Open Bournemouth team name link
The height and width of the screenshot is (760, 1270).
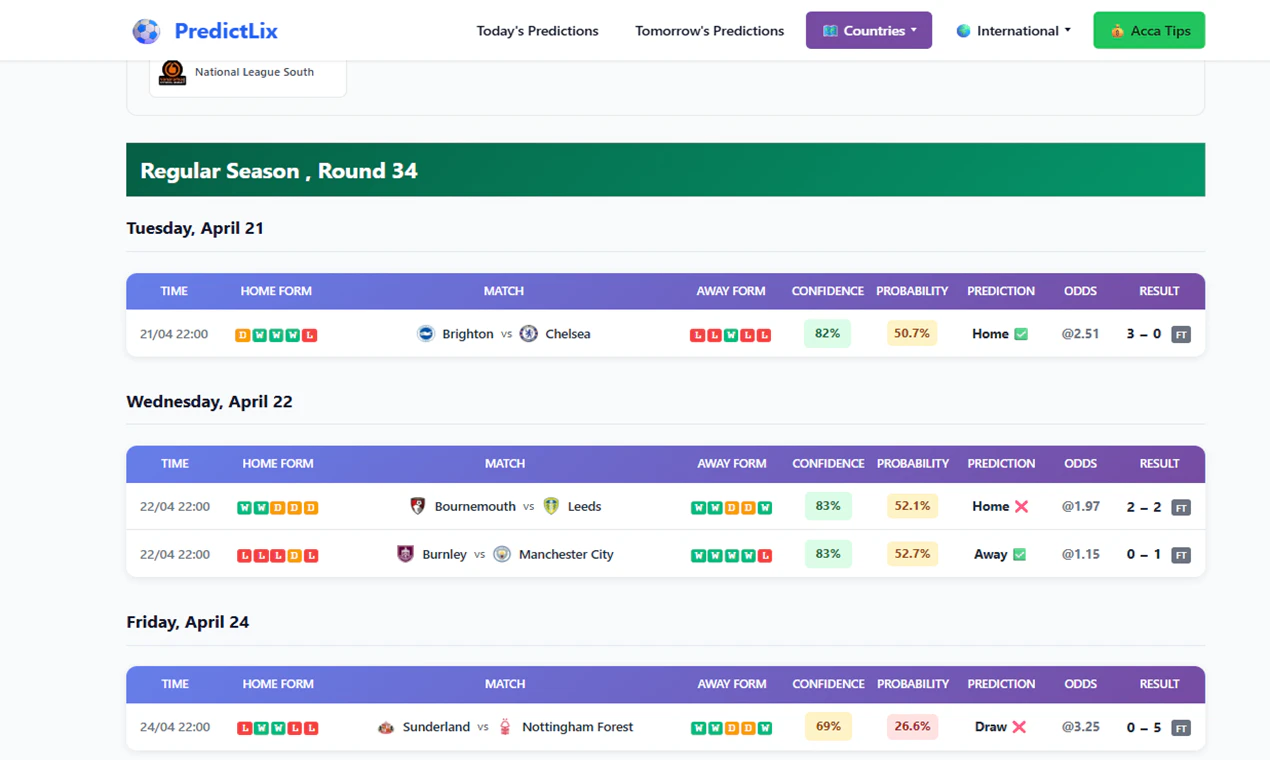(475, 506)
